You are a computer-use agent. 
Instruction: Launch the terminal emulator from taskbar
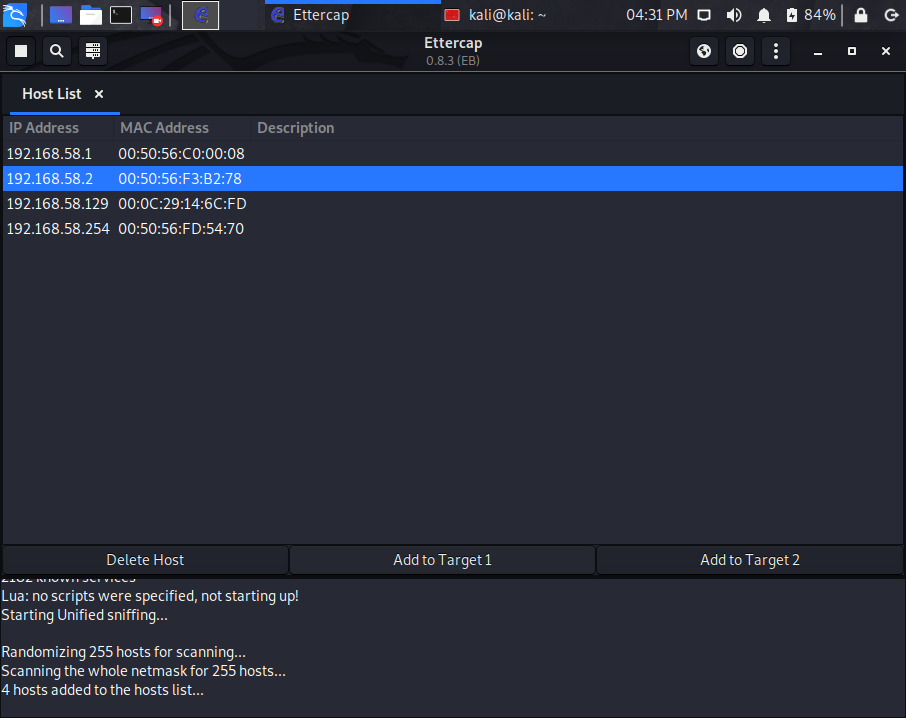pyautogui.click(x=121, y=15)
